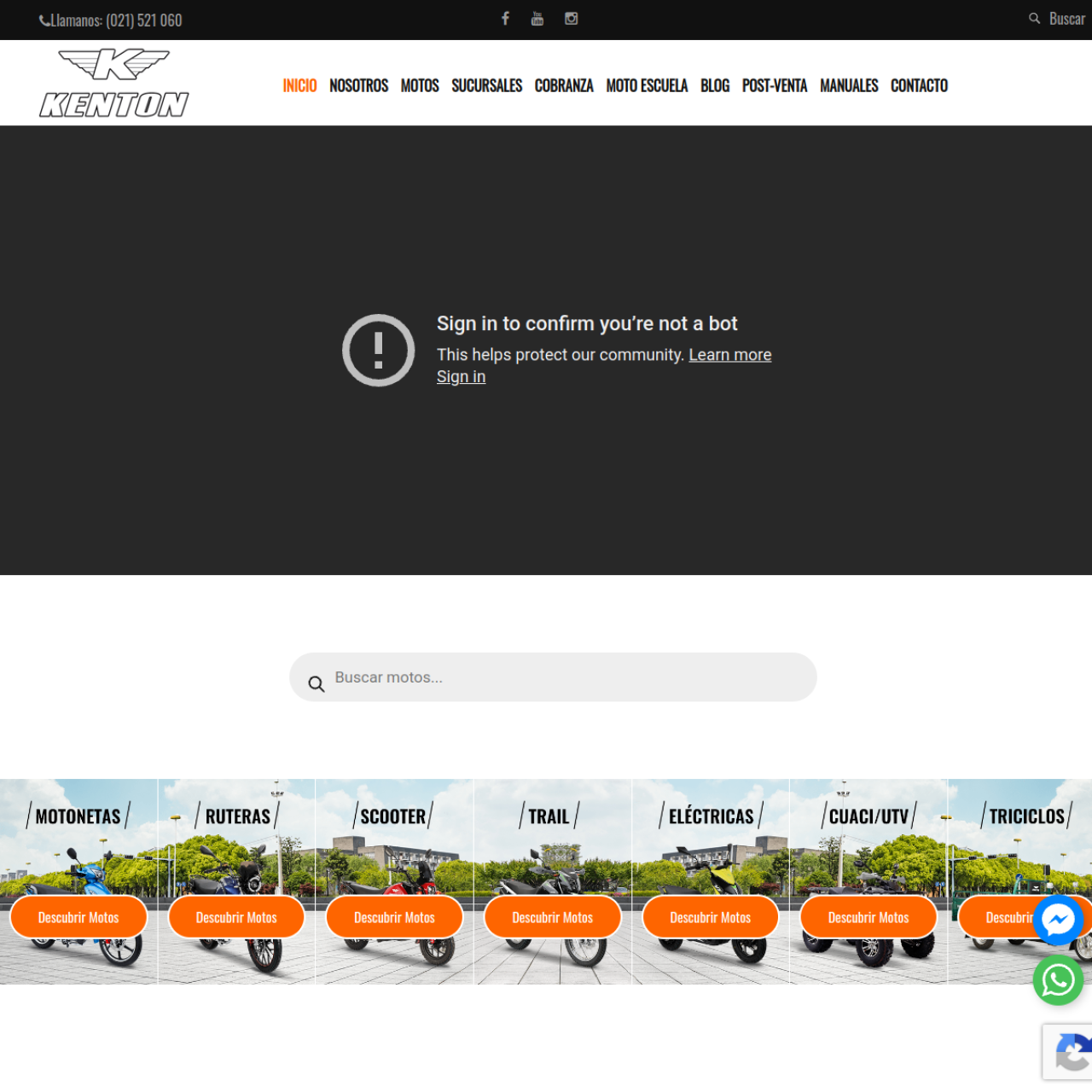Viewport: 1092px width, 1092px height.
Task: Click Descubrir Motos under MOTONETAS
Action: (x=78, y=918)
